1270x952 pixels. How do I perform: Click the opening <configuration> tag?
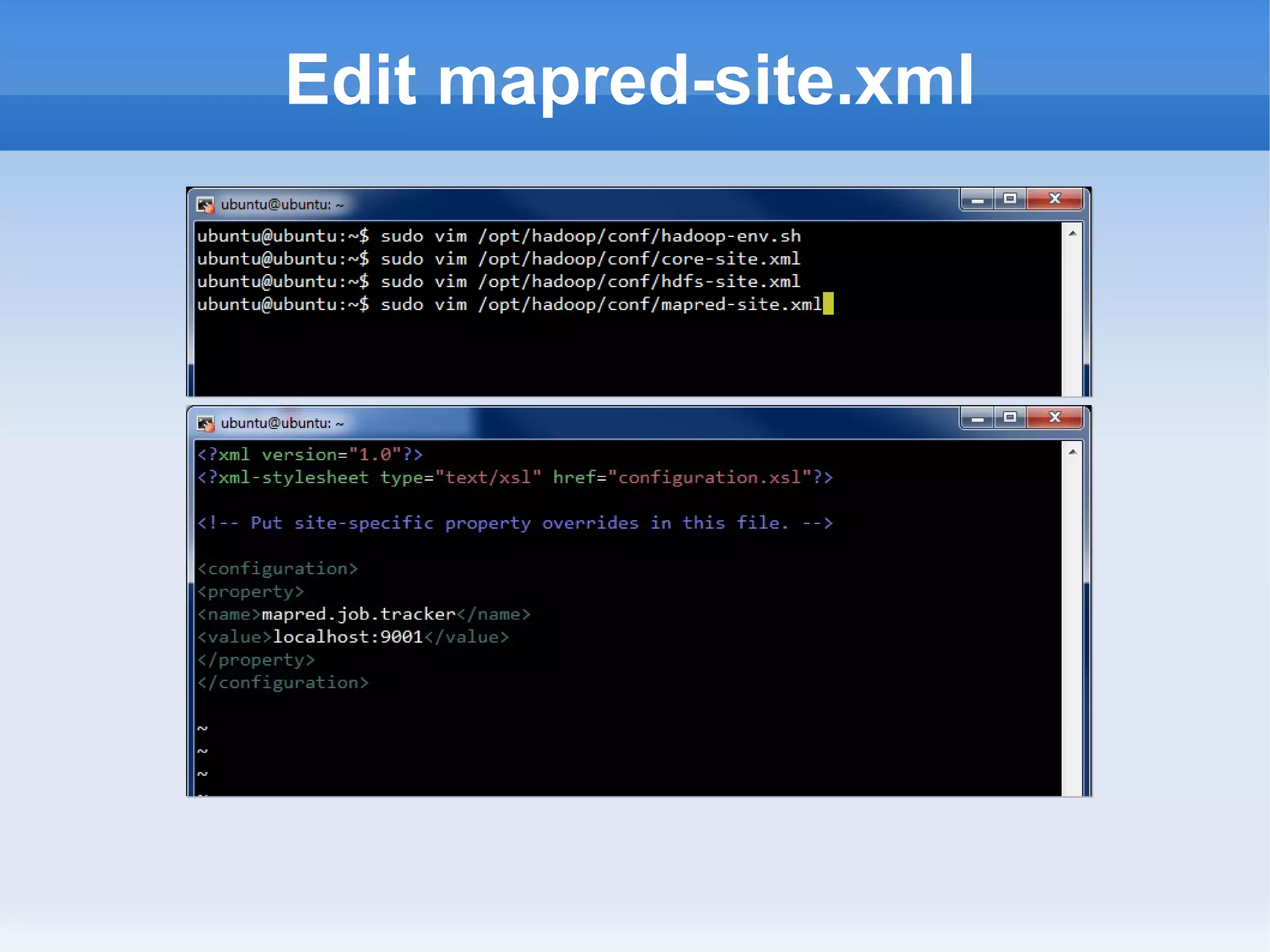pos(278,569)
